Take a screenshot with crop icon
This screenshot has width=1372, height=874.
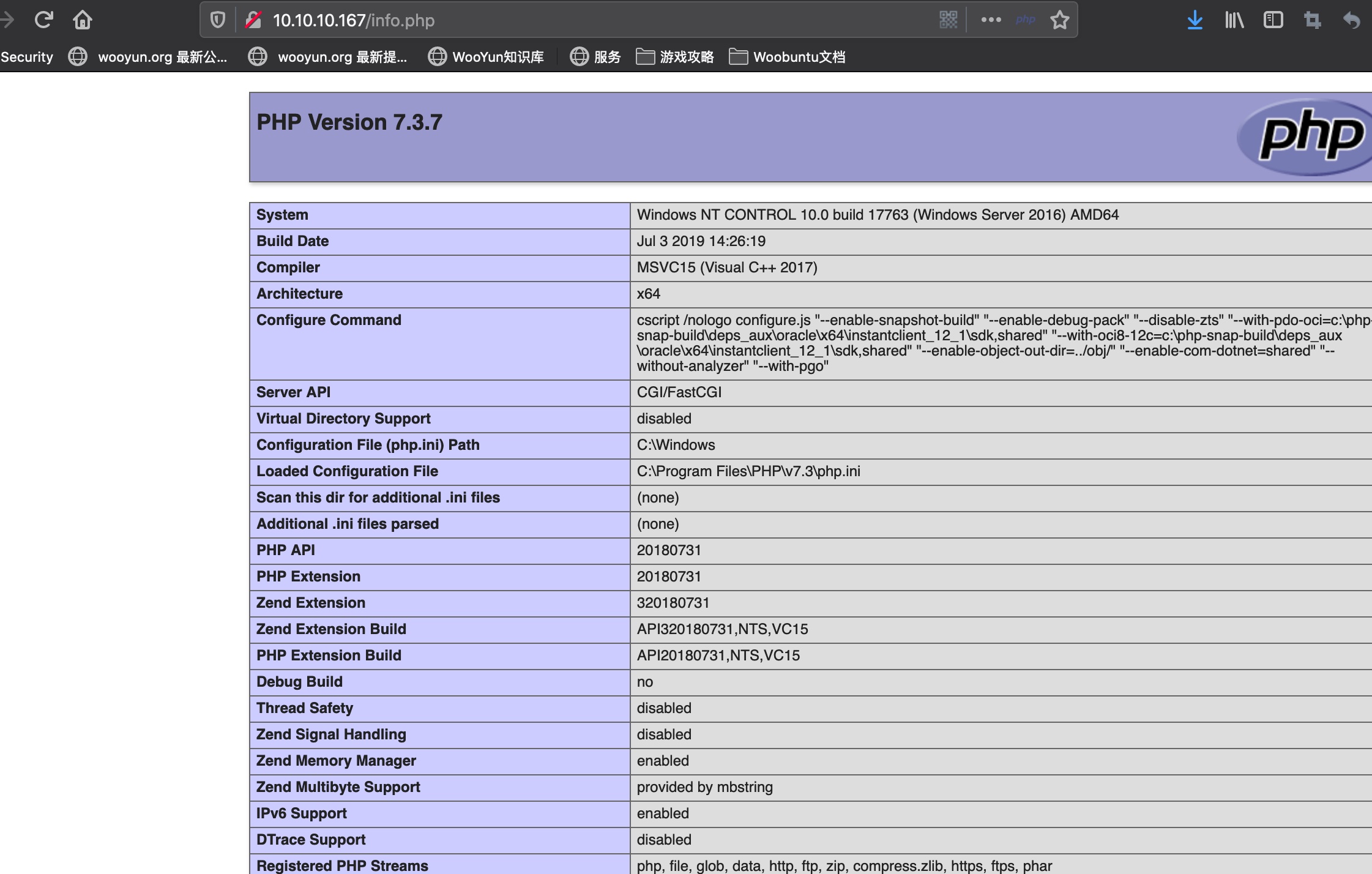click(x=1312, y=20)
